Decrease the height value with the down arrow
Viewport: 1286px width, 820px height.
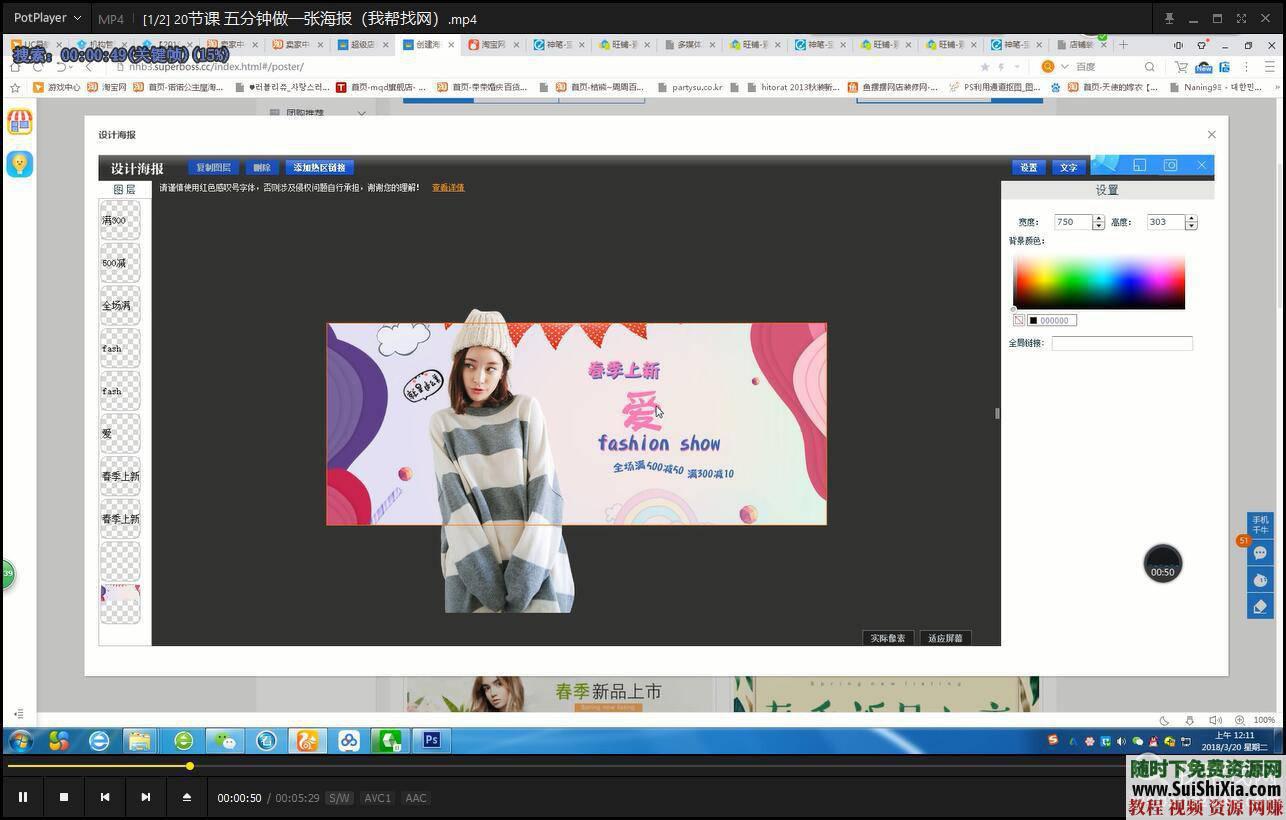1190,226
